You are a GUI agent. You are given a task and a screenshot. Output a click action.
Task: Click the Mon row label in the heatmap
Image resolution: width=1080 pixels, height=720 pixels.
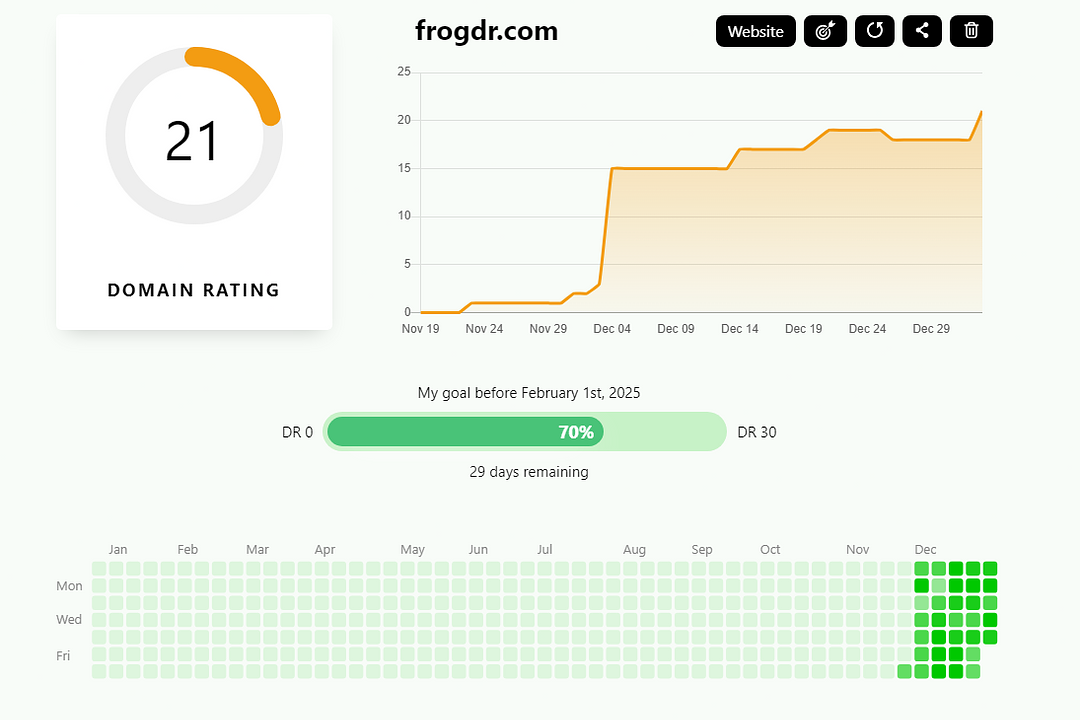(69, 586)
